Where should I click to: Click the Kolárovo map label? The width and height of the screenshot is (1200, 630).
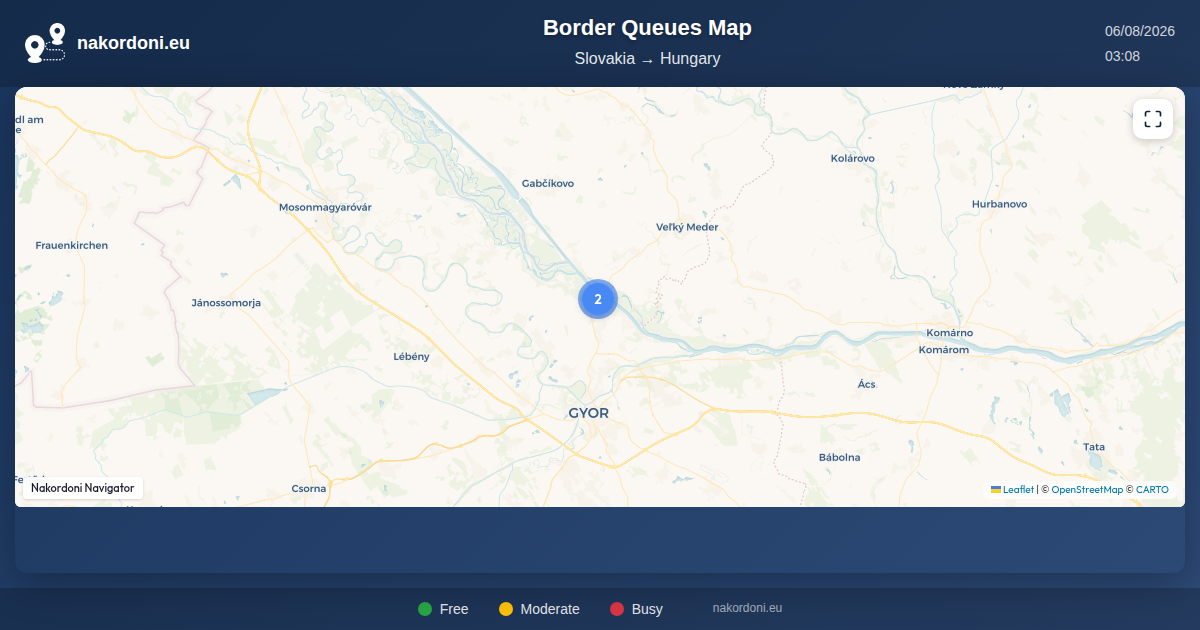(853, 158)
